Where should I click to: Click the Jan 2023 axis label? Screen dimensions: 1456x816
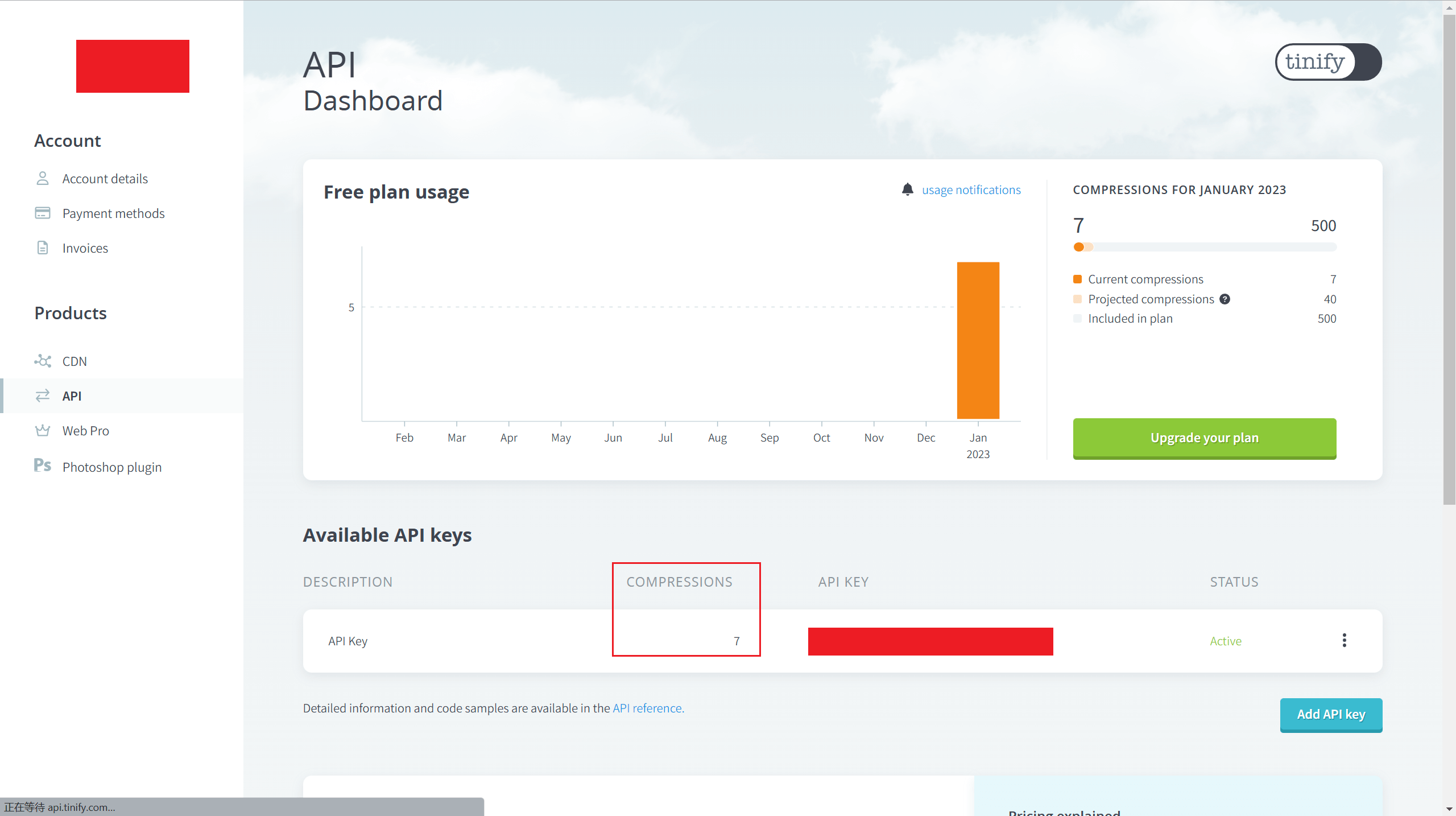click(978, 446)
